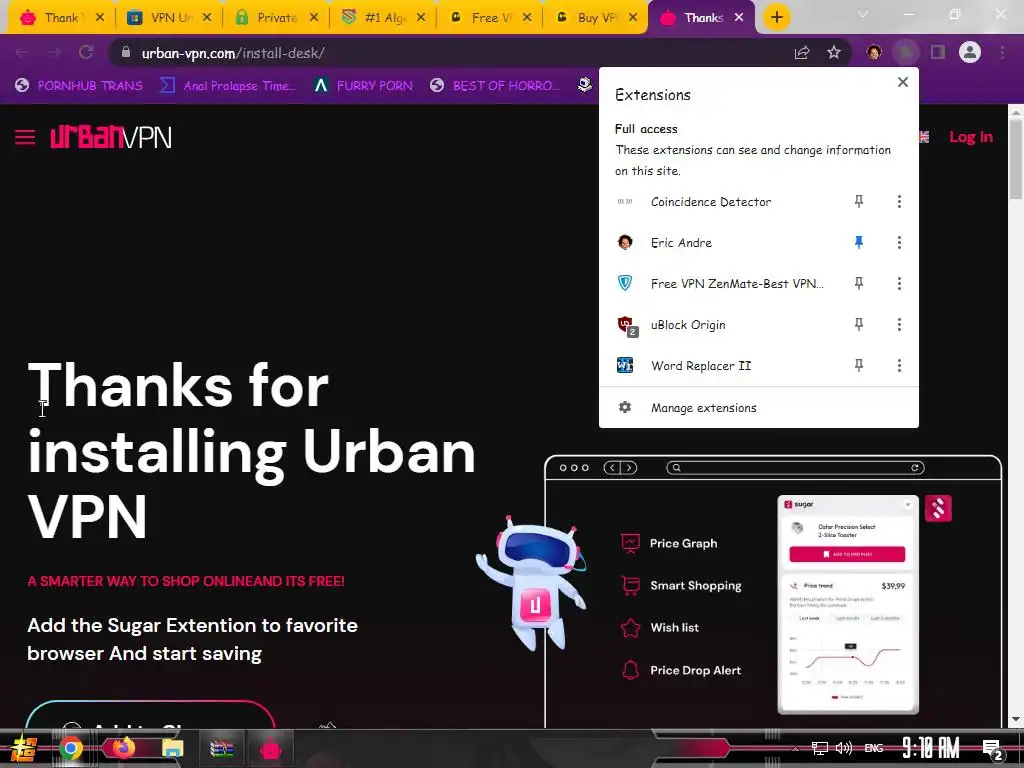Open Manage extensions
The width and height of the screenshot is (1024, 768).
coord(759,408)
